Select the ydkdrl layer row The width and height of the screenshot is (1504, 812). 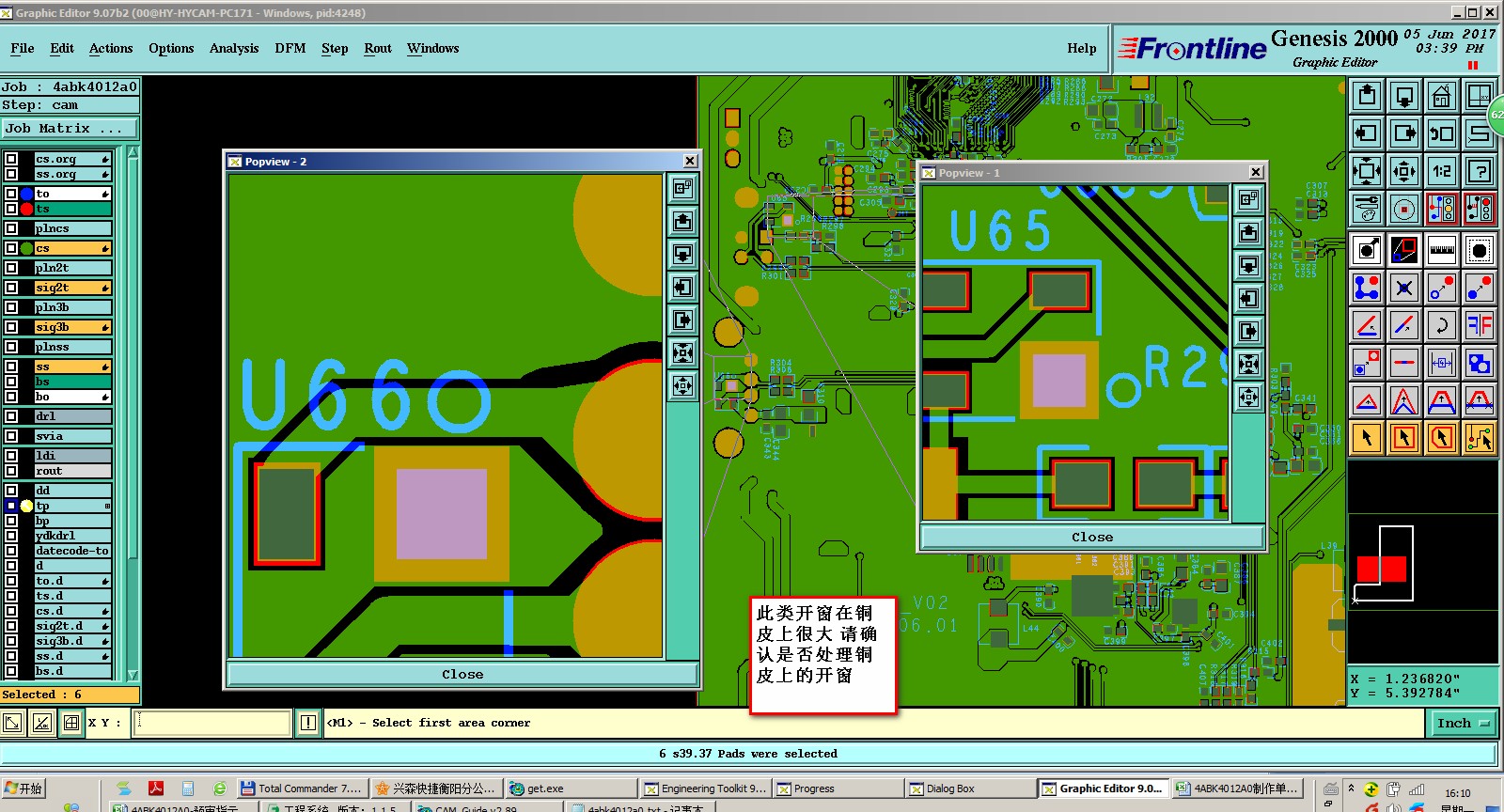(x=73, y=536)
